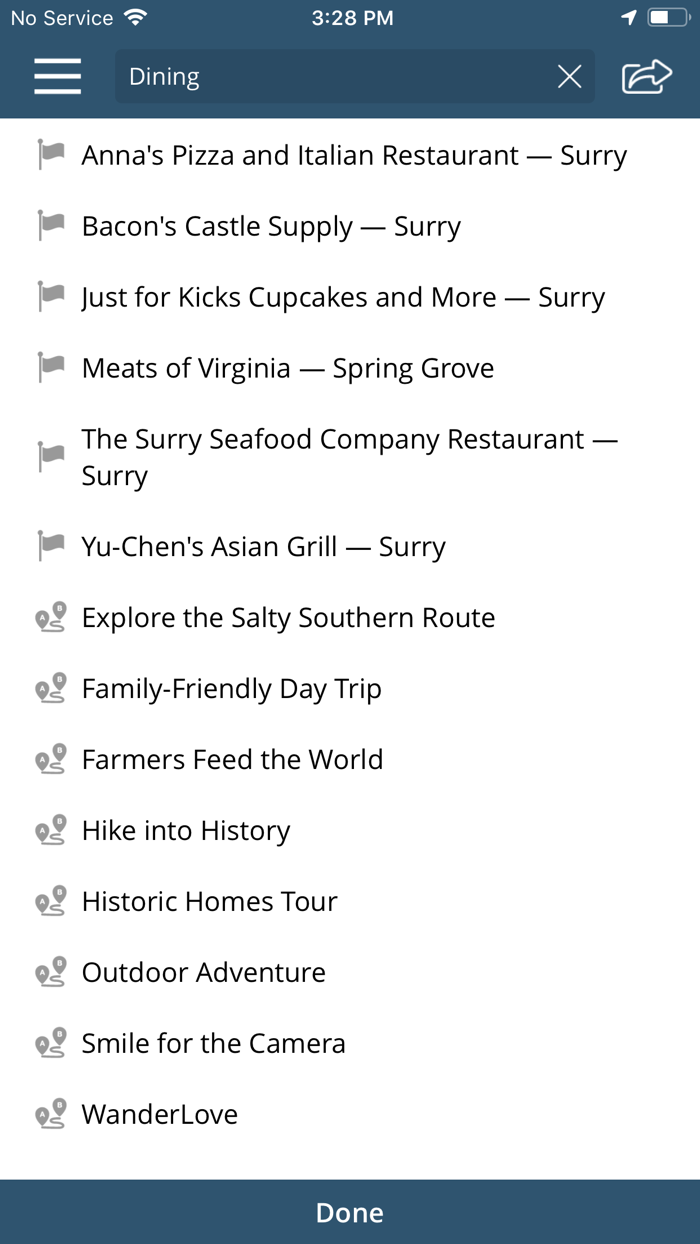Tap the pin icon beside Hike into History
Viewport: 700px width, 1244px height.
(49, 830)
